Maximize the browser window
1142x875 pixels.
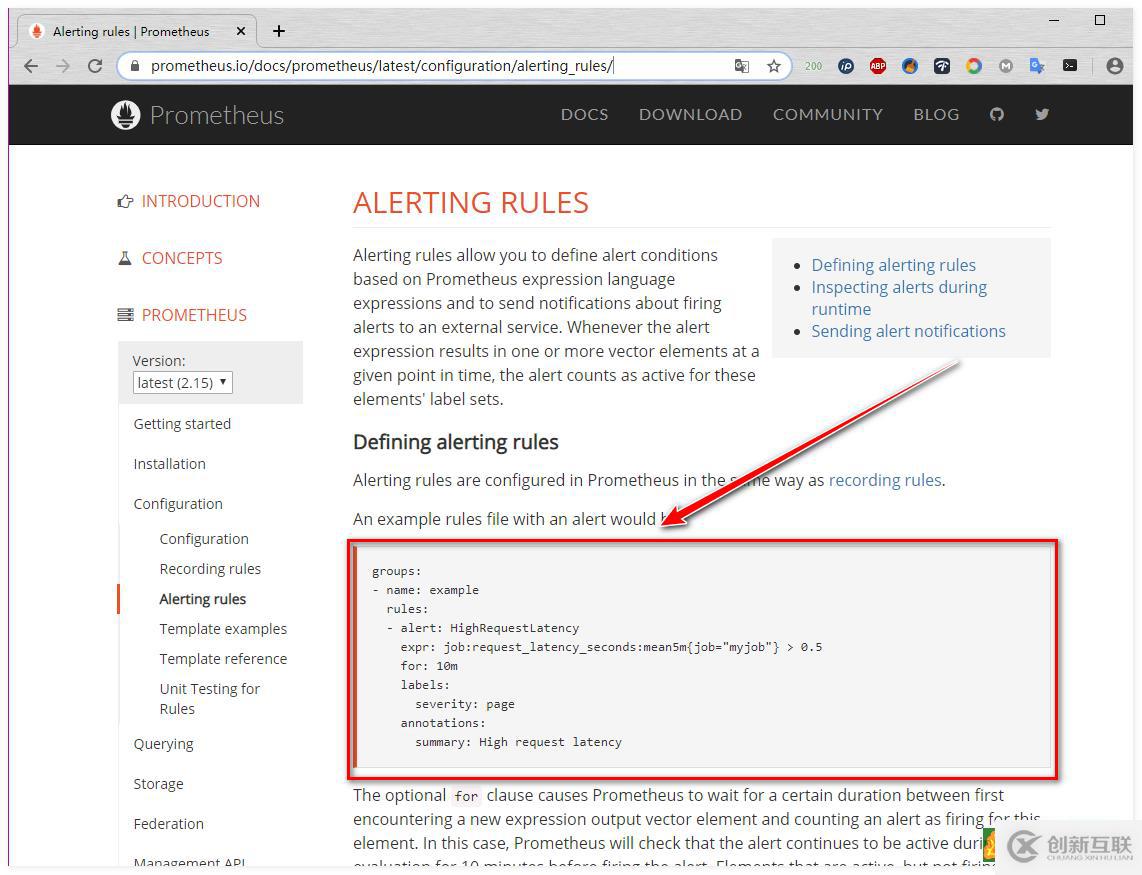[1100, 20]
